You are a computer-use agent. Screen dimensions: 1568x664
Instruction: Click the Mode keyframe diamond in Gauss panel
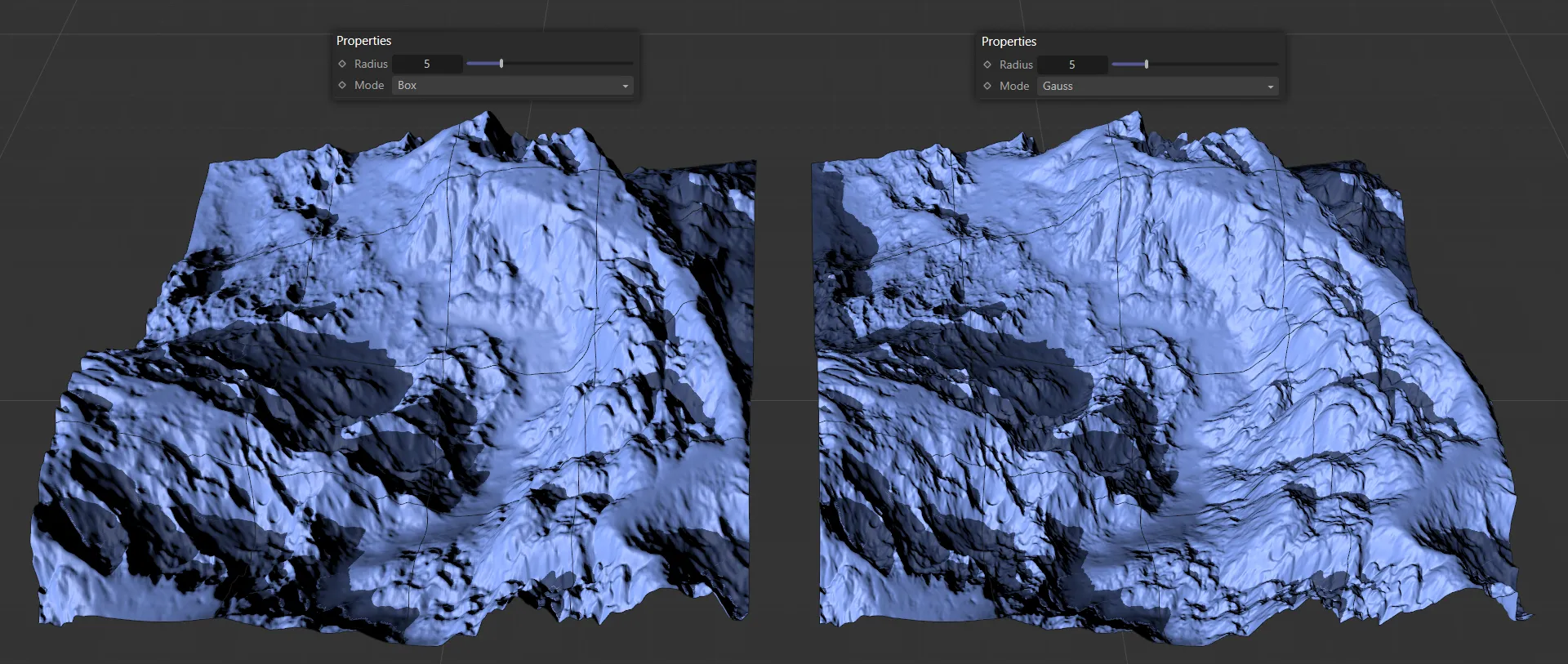coord(987,86)
